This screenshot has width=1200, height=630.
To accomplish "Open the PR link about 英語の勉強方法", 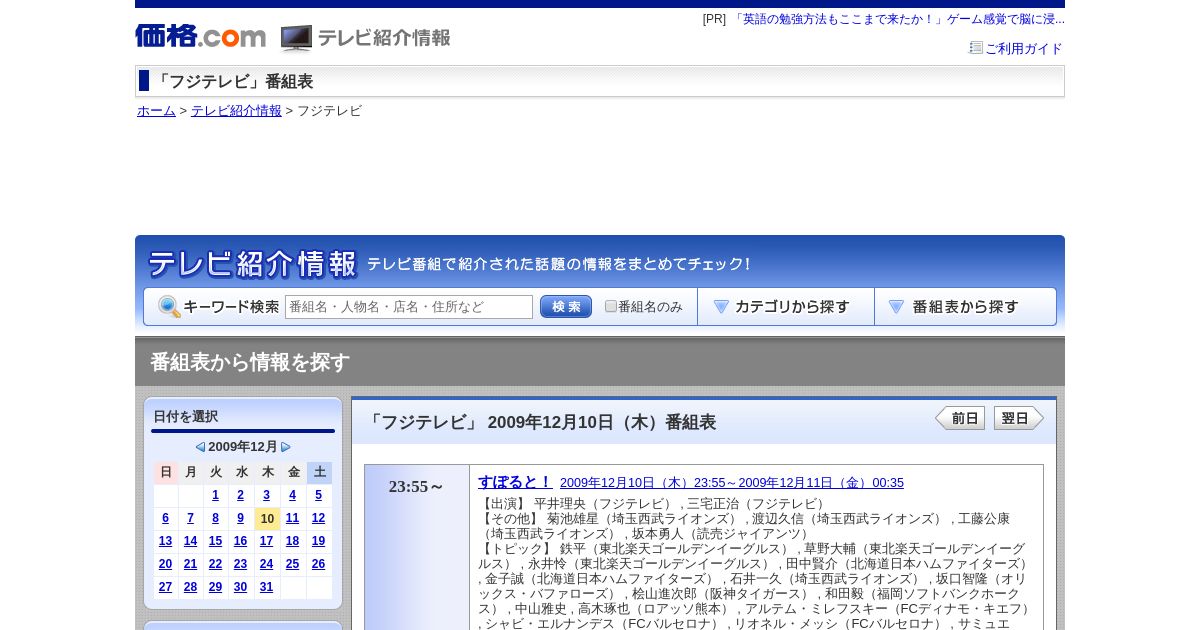I will pos(898,19).
